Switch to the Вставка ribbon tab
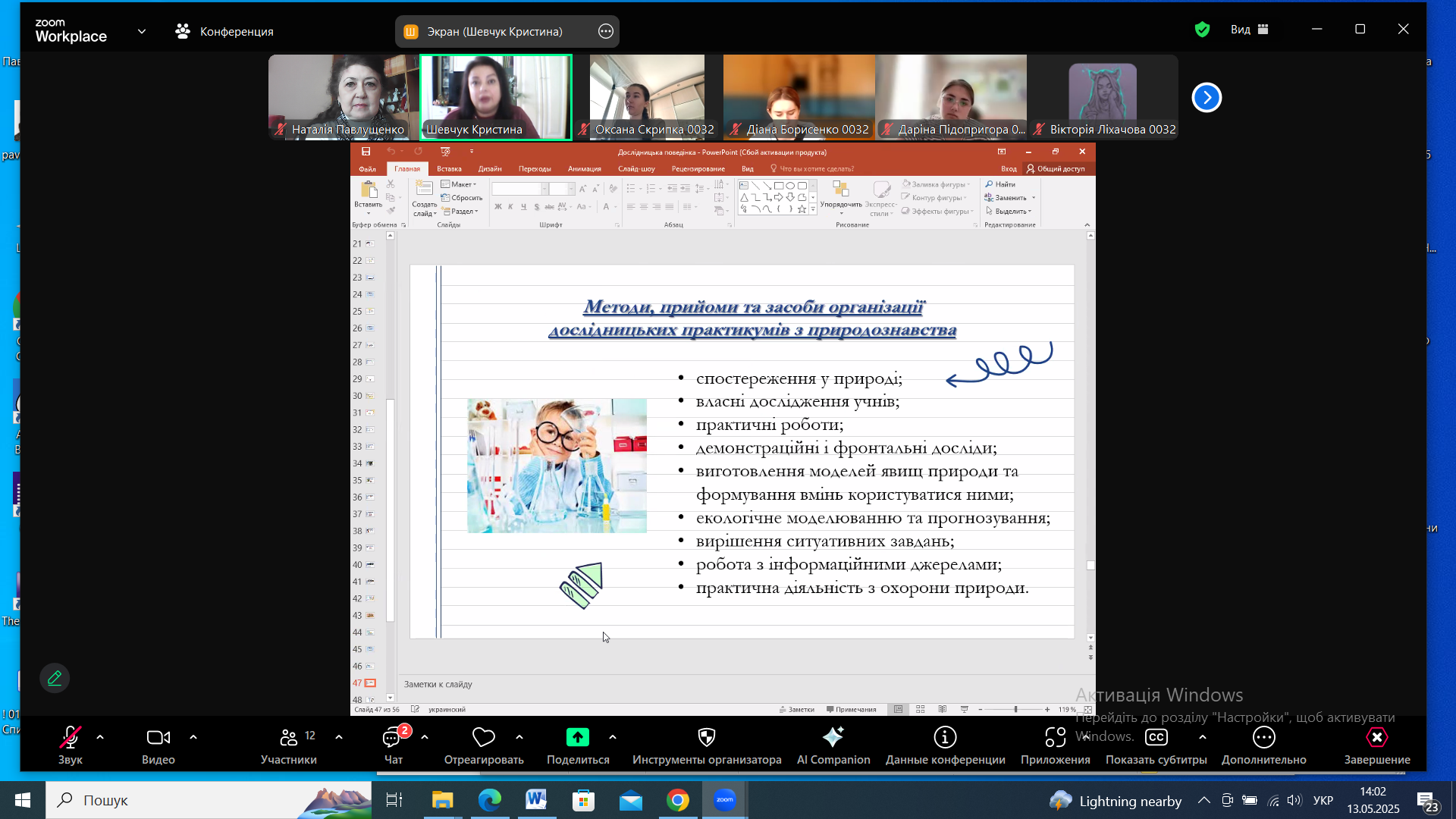Screen dimensions: 1456x819 [x=449, y=169]
